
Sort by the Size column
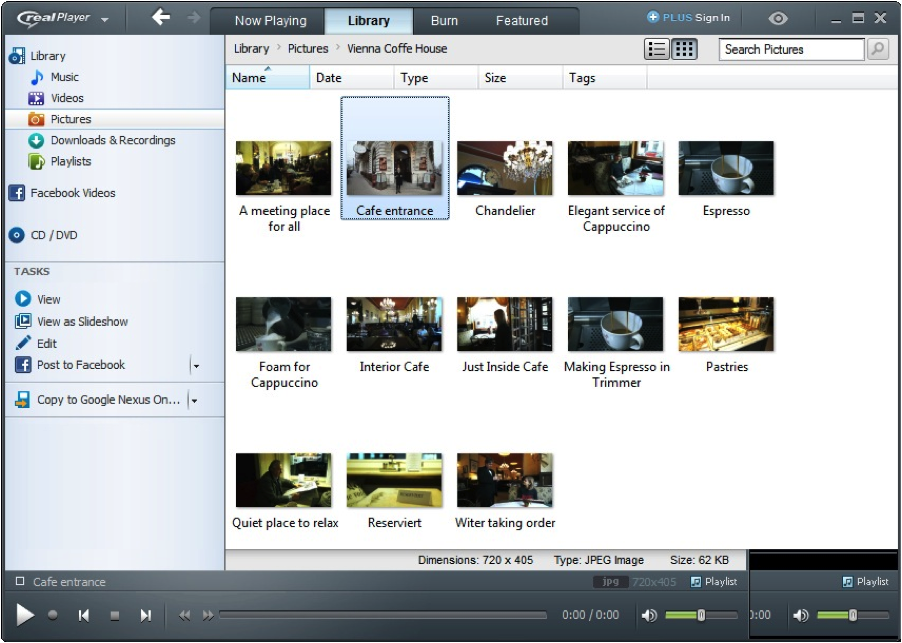coord(520,78)
